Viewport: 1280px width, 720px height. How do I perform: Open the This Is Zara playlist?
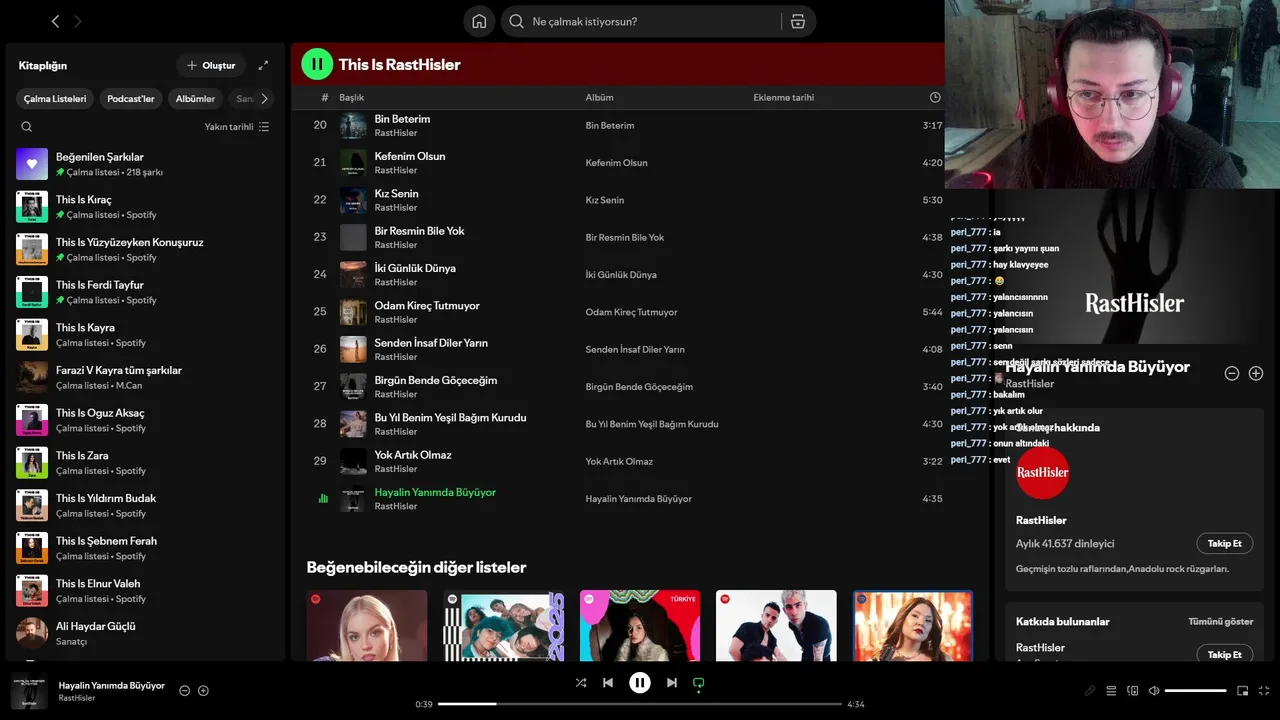(145, 463)
